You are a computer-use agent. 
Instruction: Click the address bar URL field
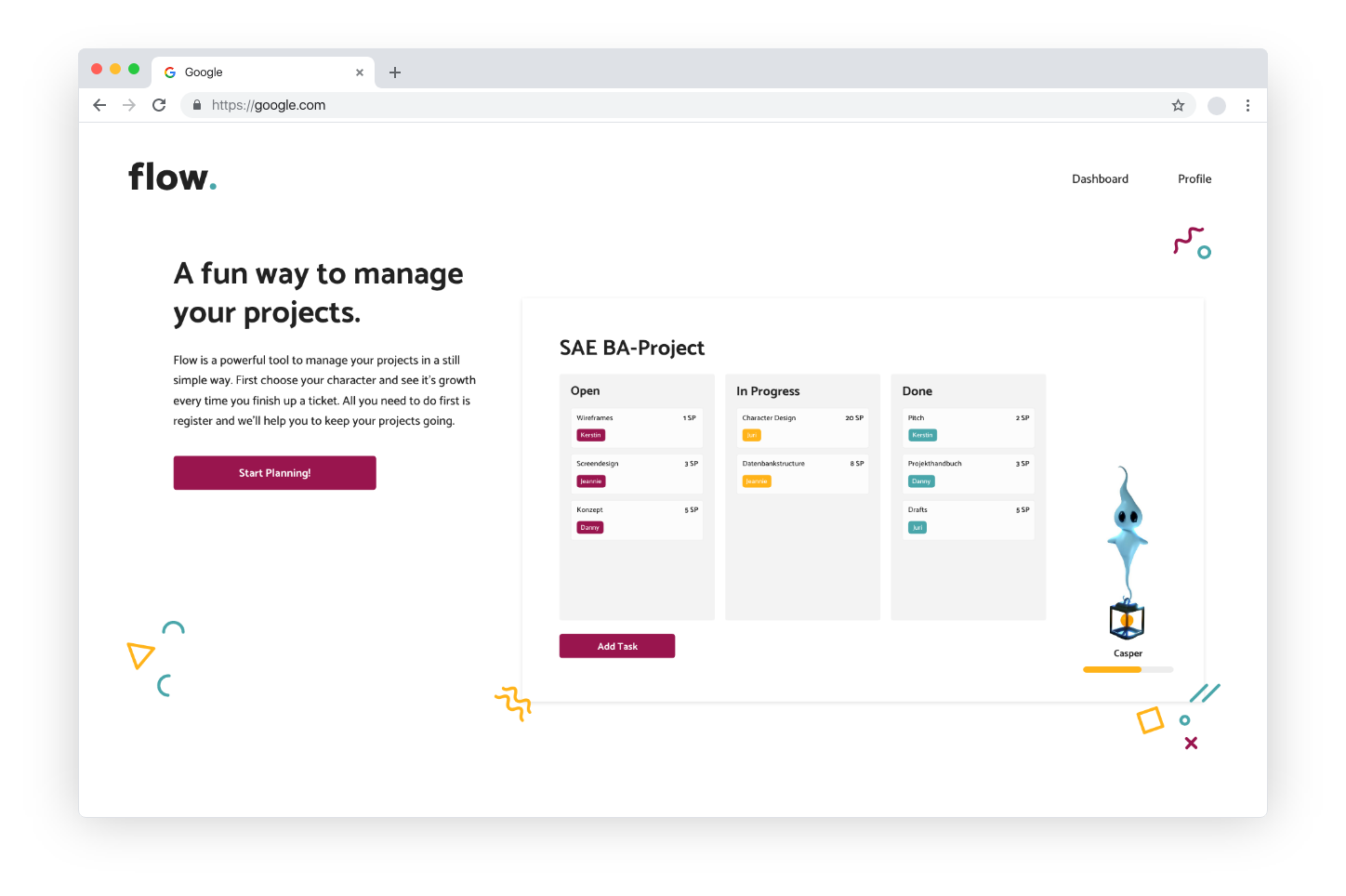click(651, 105)
